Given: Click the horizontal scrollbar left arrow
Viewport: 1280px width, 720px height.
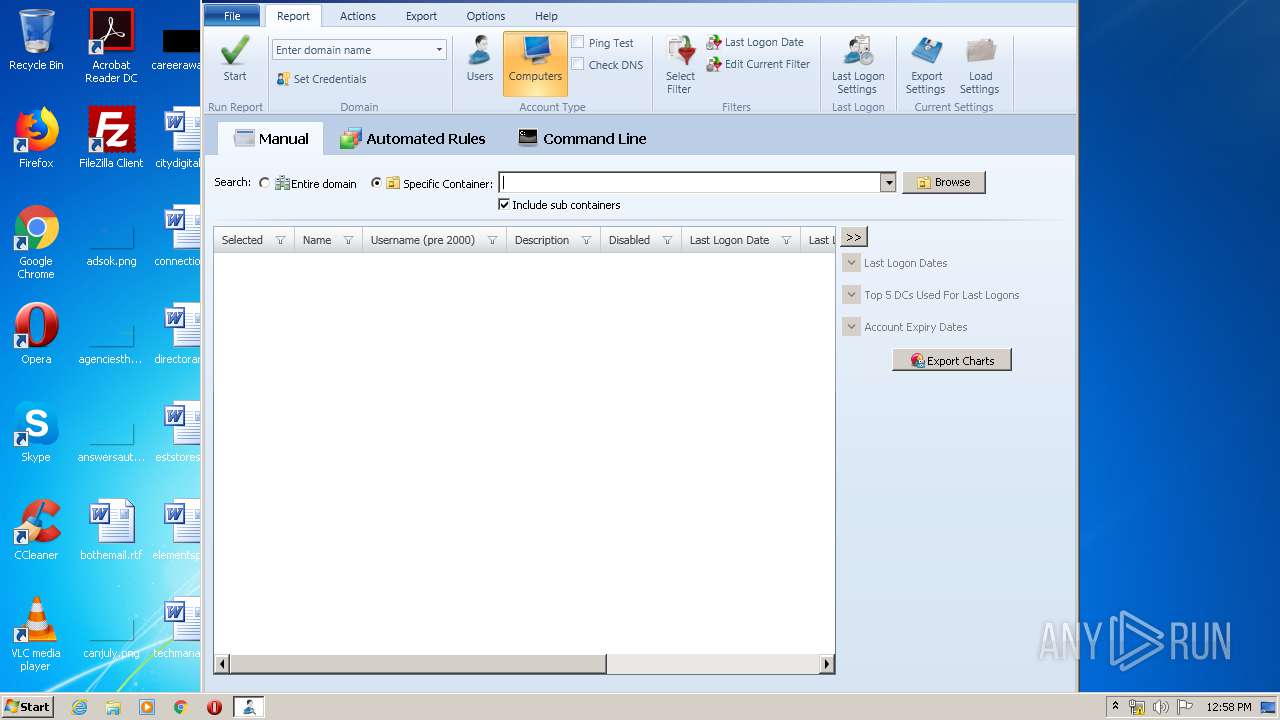Looking at the screenshot, I should pyautogui.click(x=222, y=663).
